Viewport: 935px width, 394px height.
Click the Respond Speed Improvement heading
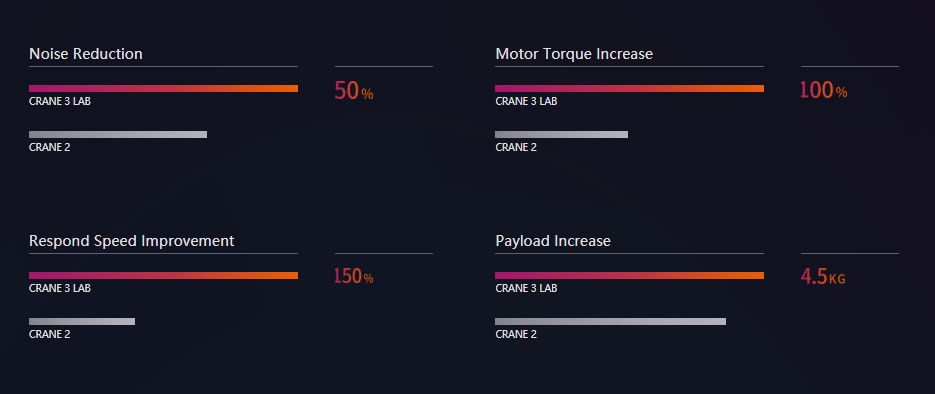pos(132,241)
